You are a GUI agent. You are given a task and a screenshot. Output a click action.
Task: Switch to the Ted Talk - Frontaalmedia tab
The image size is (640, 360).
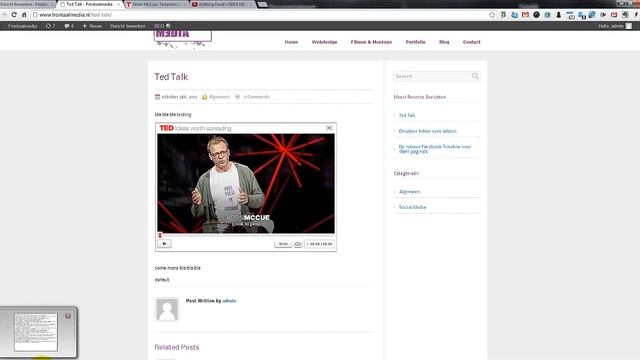[x=89, y=4]
